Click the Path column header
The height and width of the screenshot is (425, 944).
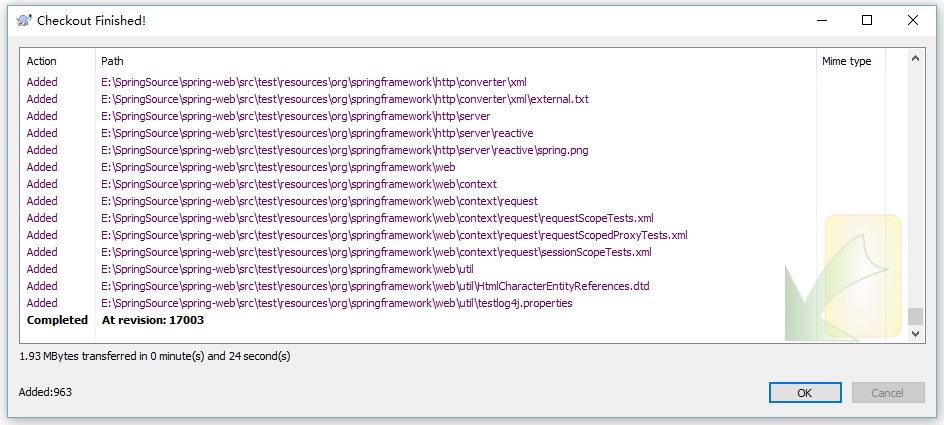tap(456, 61)
